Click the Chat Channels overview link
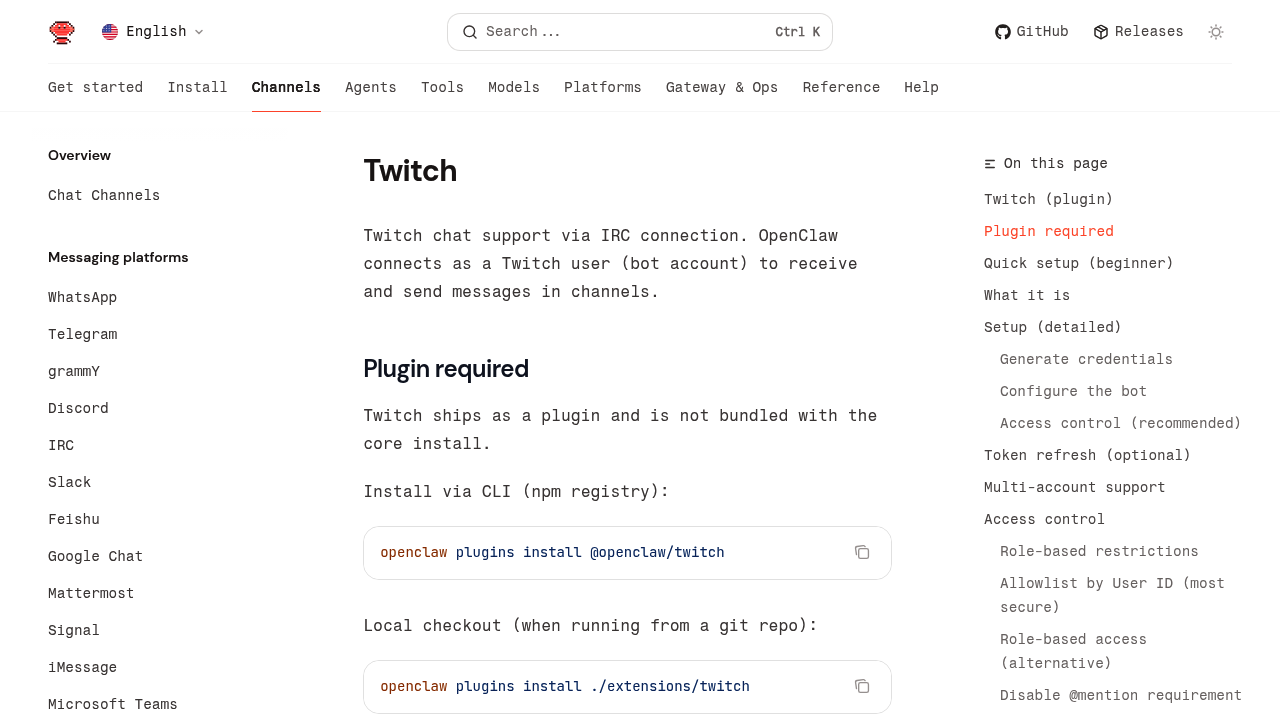 point(104,195)
